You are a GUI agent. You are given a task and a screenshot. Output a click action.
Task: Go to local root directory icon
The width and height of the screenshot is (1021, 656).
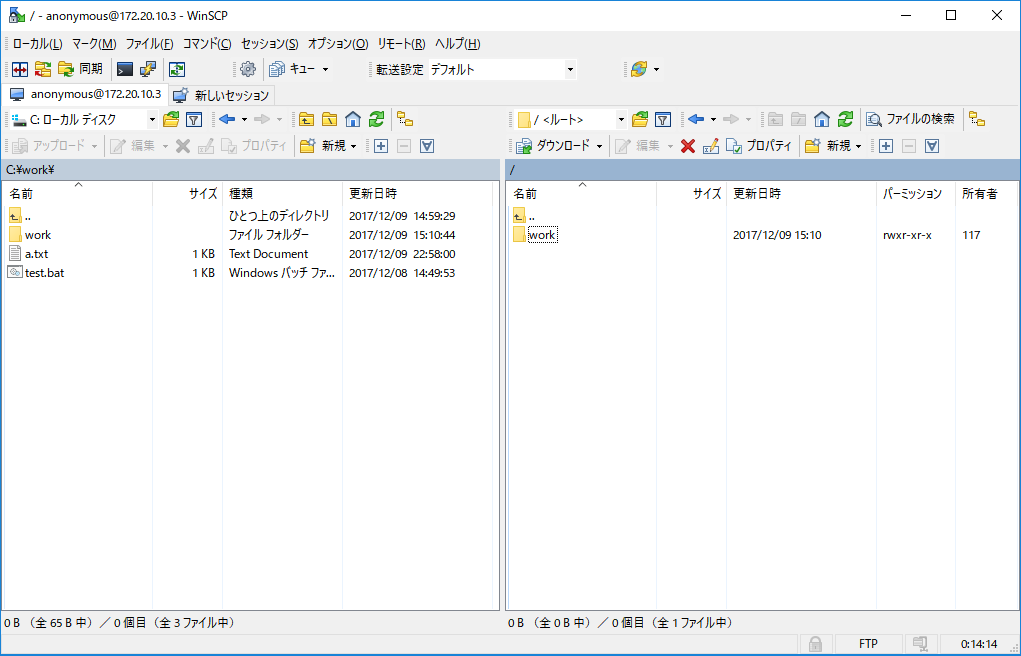tap(329, 119)
